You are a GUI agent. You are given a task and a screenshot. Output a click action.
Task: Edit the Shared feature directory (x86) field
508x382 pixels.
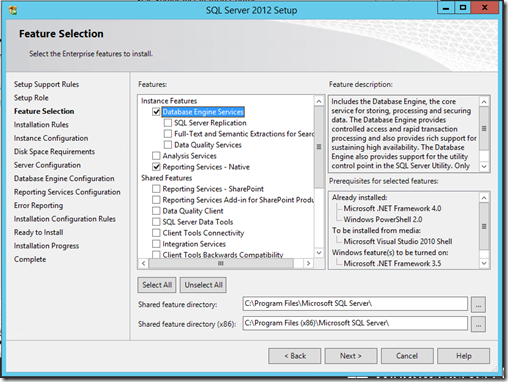pos(355,323)
